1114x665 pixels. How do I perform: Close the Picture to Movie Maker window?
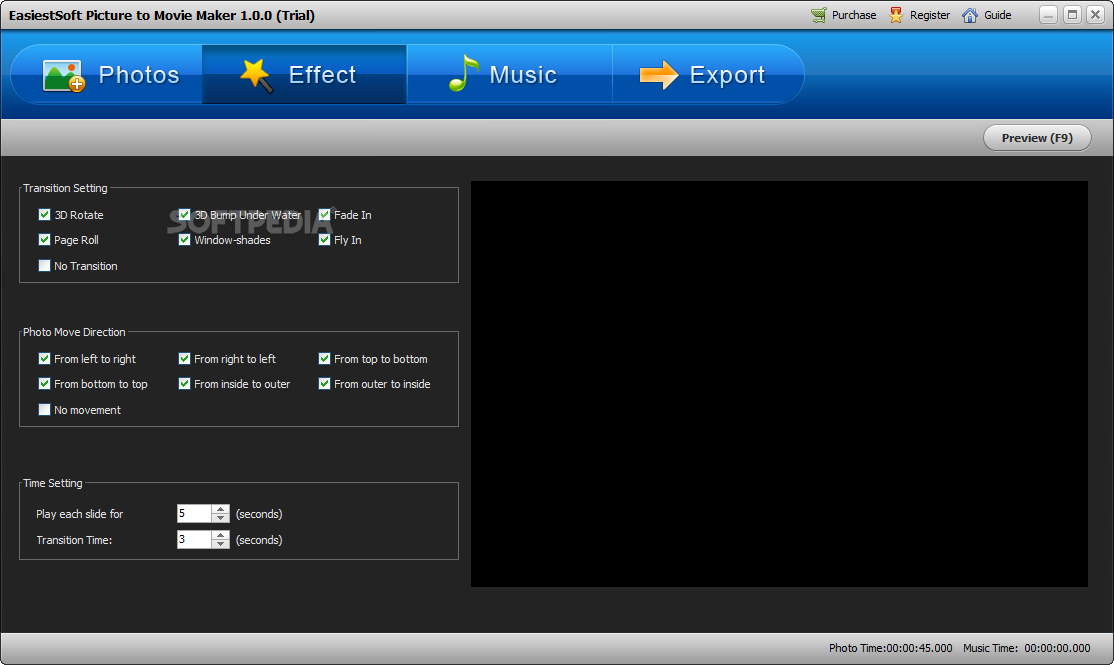coord(1095,15)
